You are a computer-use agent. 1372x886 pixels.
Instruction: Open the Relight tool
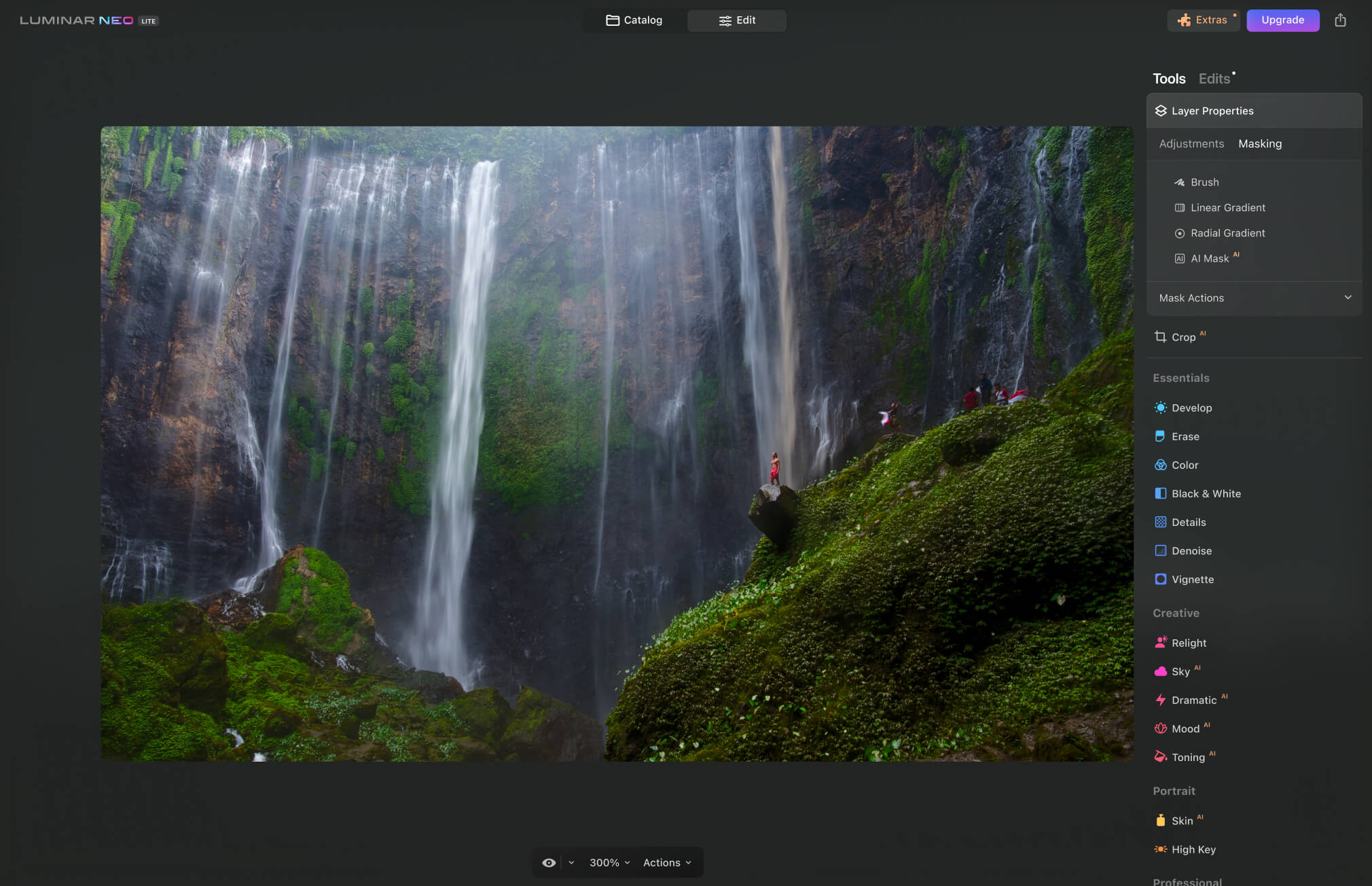tap(1189, 643)
